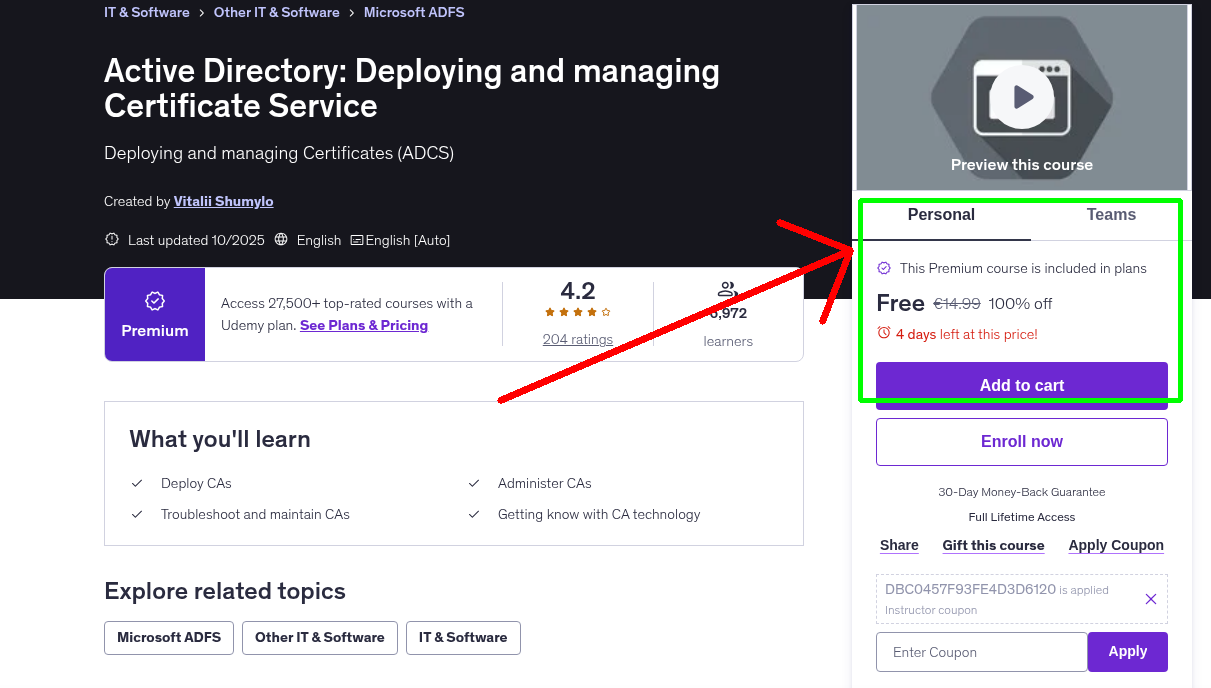The image size is (1211, 688).
Task: Click Gift this course
Action: (993, 545)
